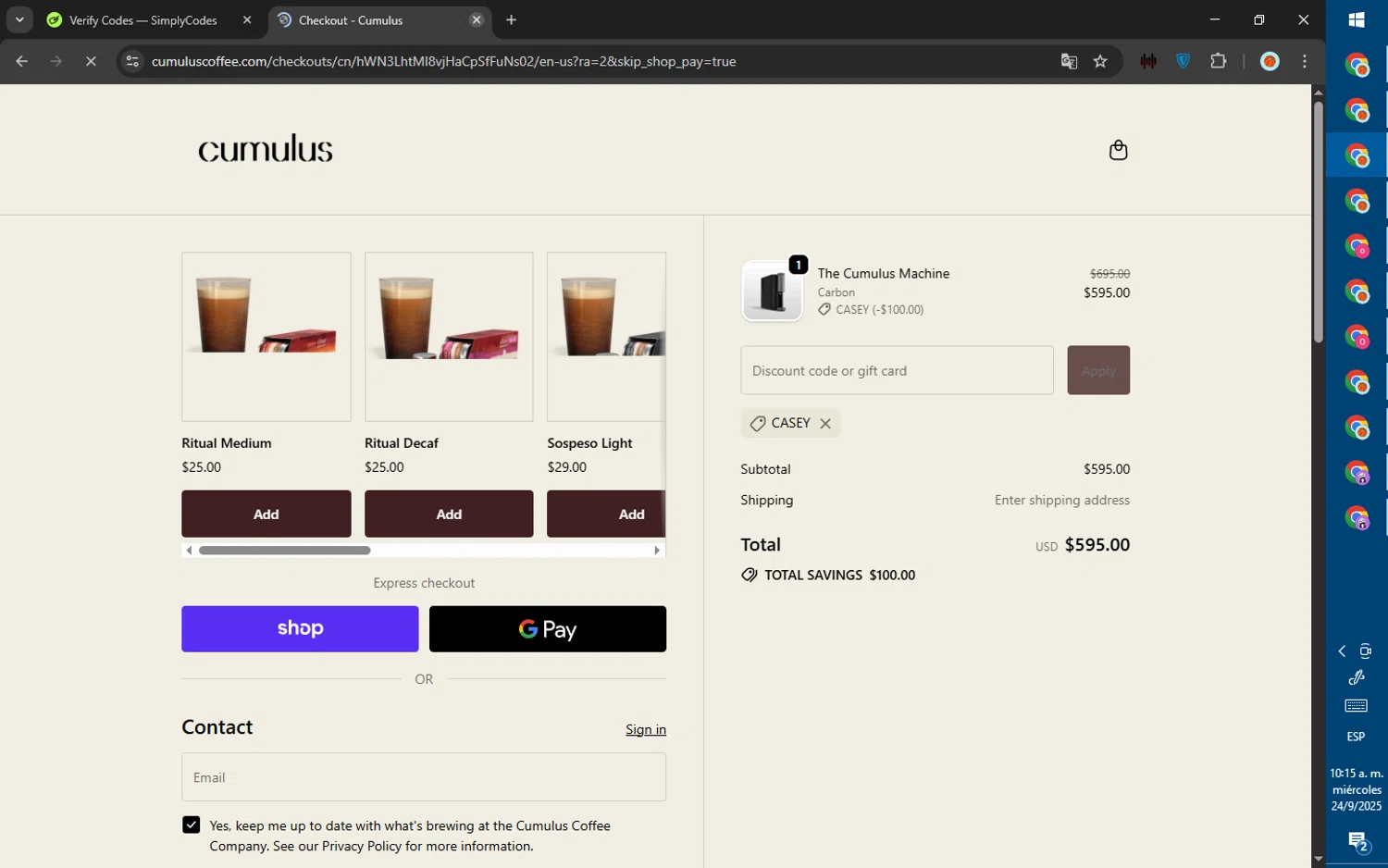Click the Sign in link
This screenshot has height=868, width=1388.
(x=645, y=729)
